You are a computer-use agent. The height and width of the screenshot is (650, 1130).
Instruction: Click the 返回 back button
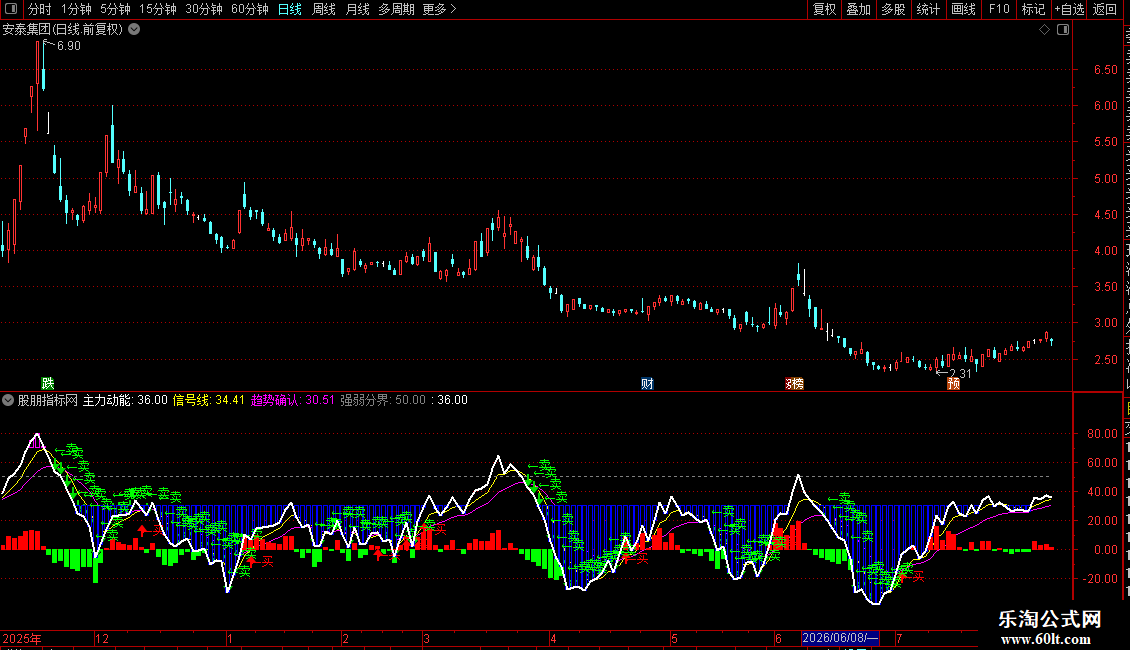1104,9
